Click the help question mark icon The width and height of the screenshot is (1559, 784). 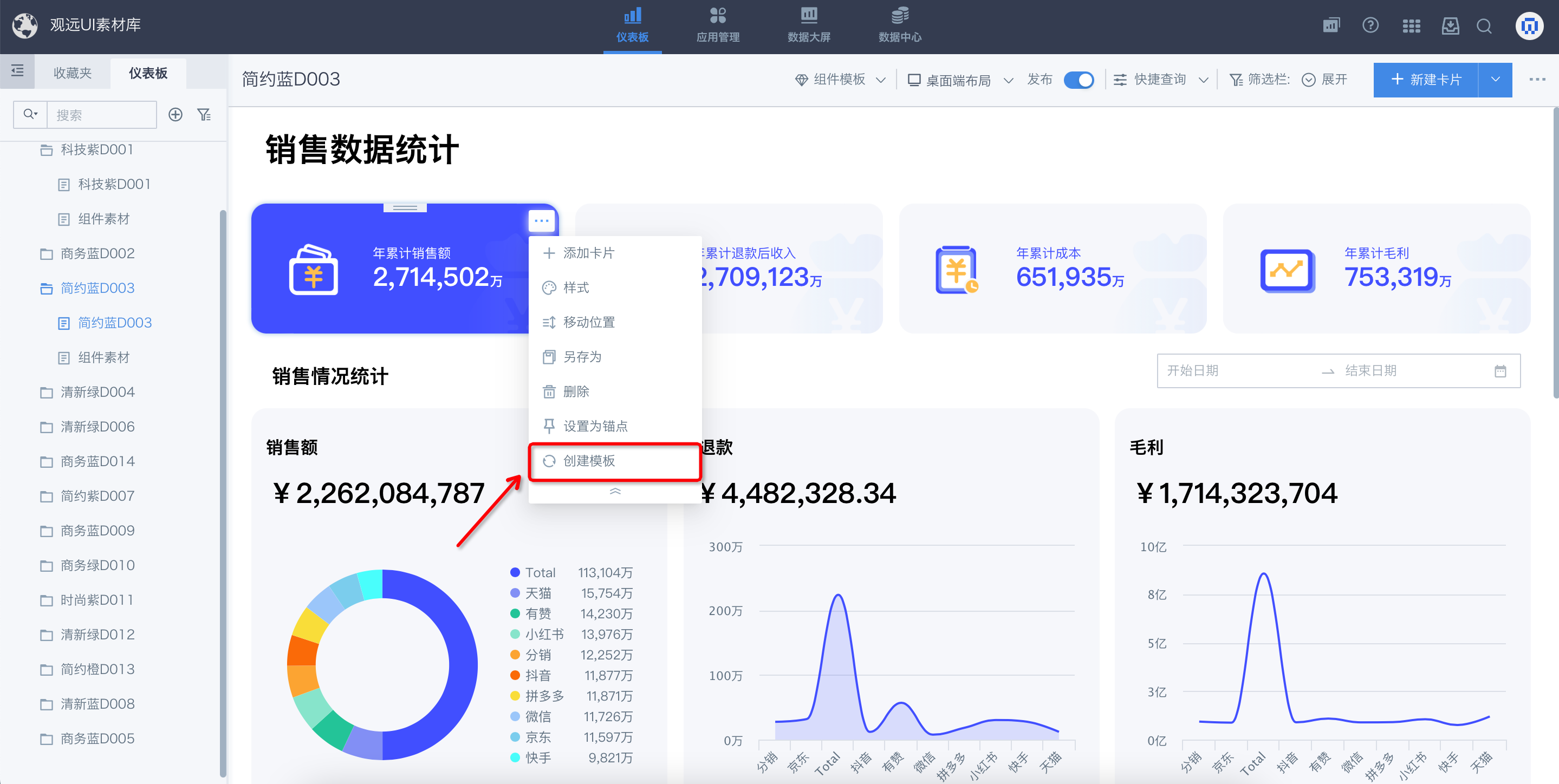click(x=1370, y=25)
